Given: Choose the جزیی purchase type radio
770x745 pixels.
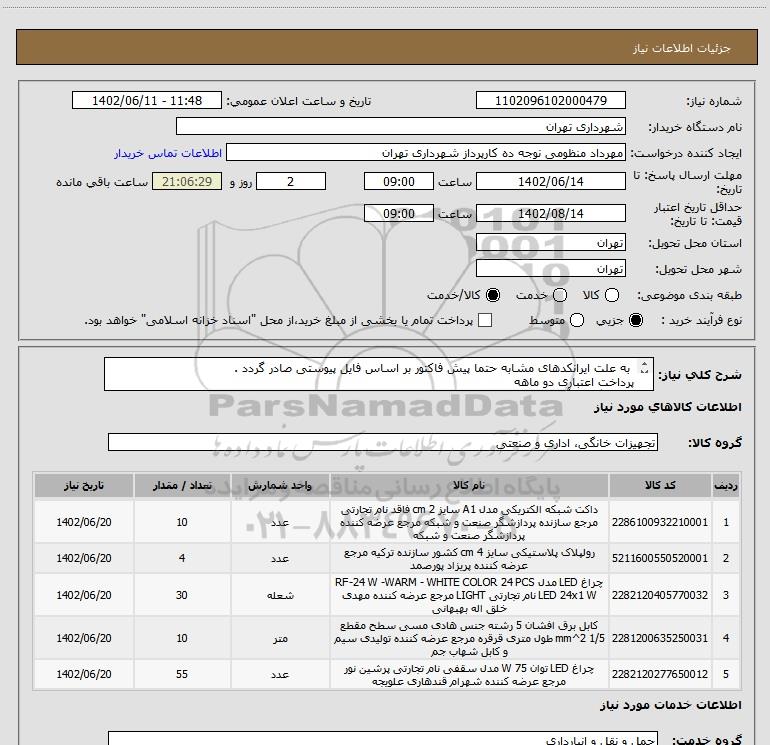Looking at the screenshot, I should click(x=636, y=321).
